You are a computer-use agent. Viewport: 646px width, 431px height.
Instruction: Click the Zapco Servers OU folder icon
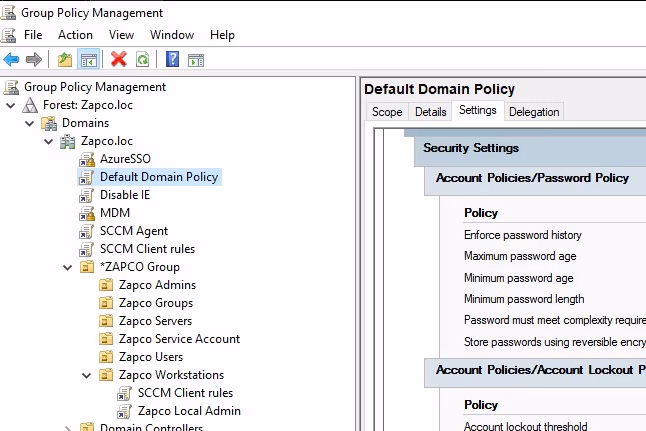click(106, 321)
